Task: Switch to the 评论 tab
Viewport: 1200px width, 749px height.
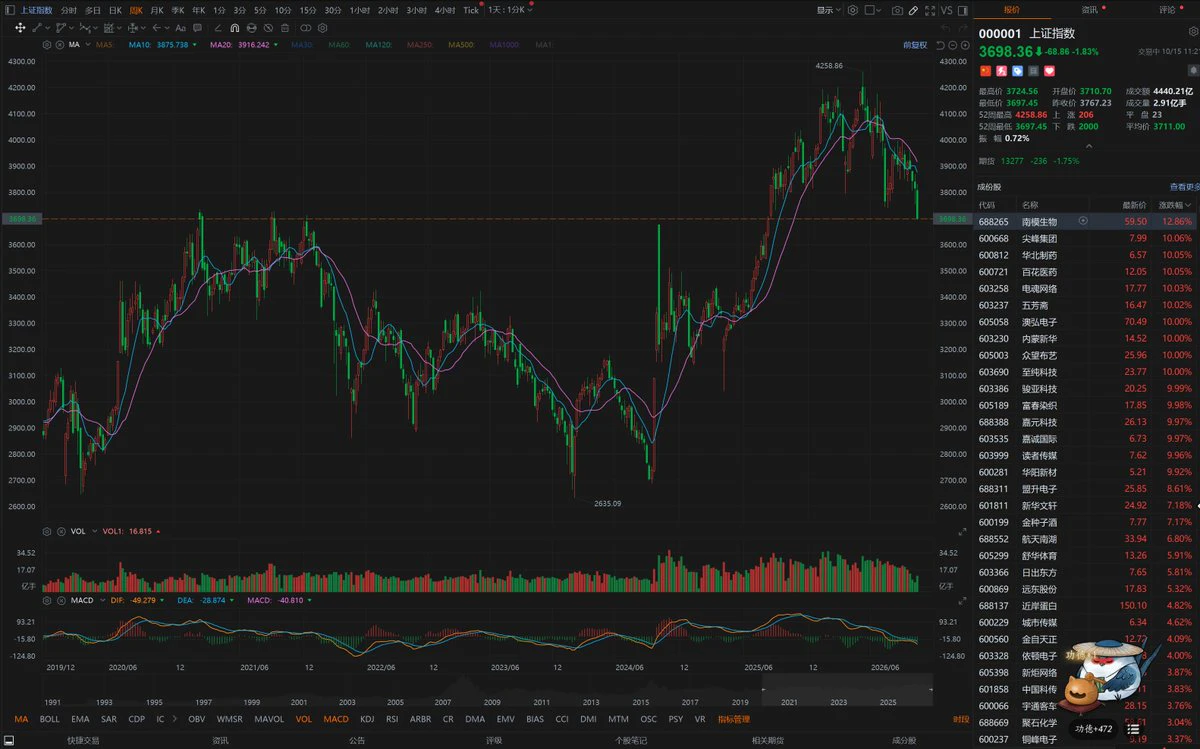Action: tap(1167, 9)
